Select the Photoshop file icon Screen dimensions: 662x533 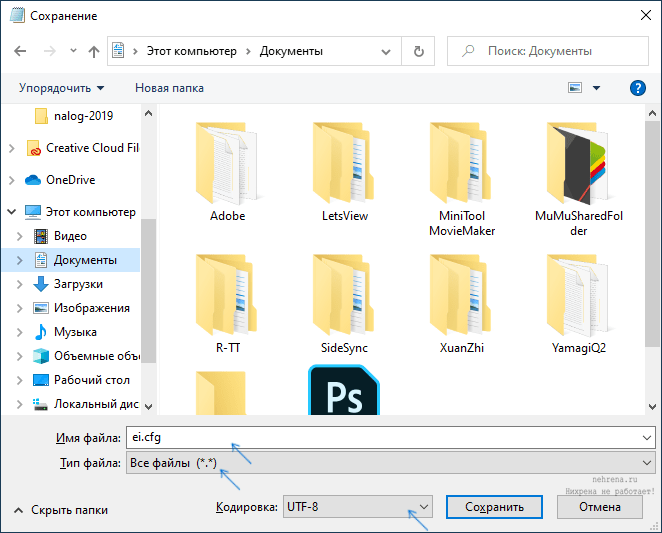click(344, 391)
